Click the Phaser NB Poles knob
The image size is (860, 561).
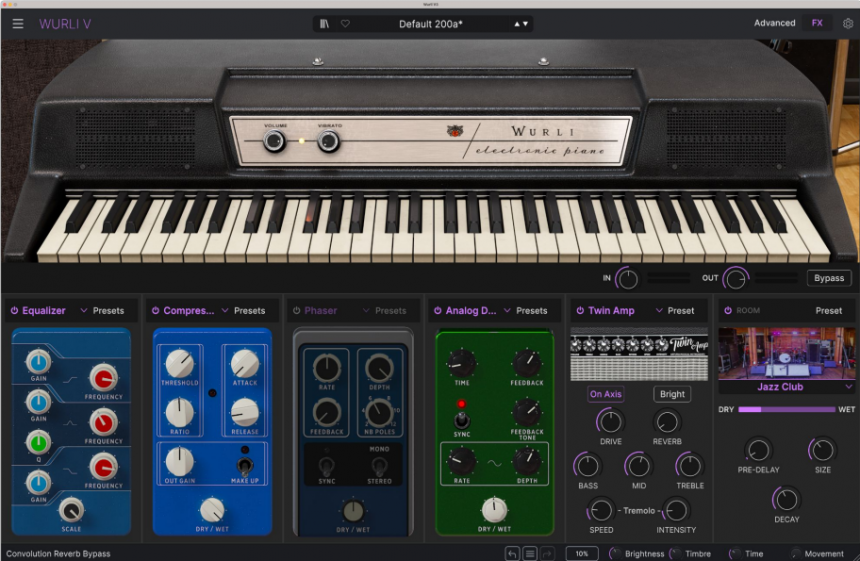point(379,412)
